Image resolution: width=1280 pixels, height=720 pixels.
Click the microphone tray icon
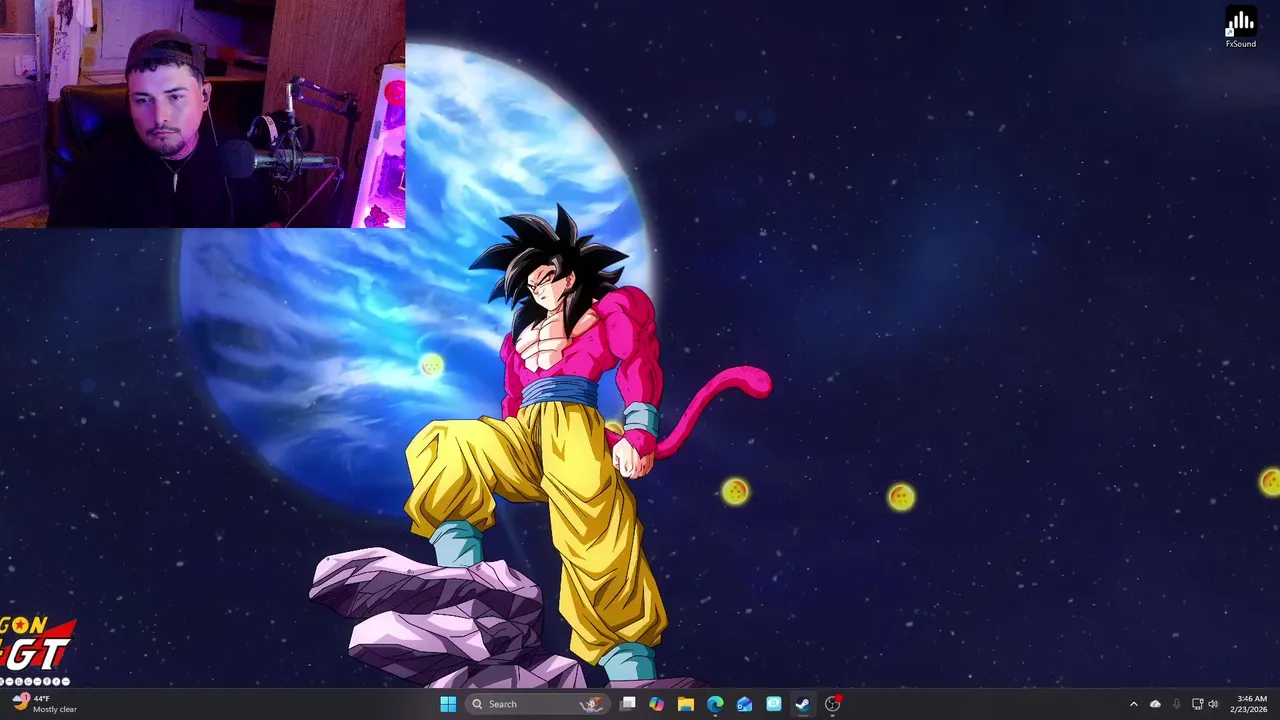(x=1176, y=704)
